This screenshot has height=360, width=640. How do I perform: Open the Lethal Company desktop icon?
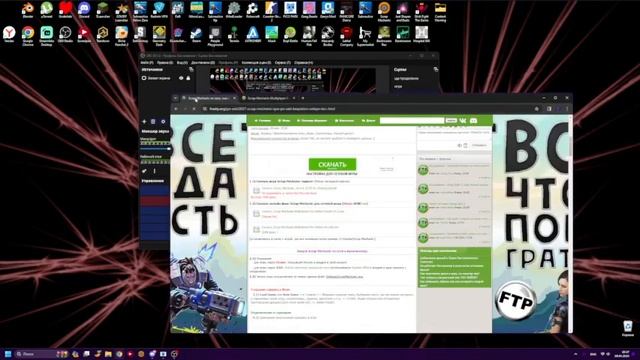click(x=347, y=35)
